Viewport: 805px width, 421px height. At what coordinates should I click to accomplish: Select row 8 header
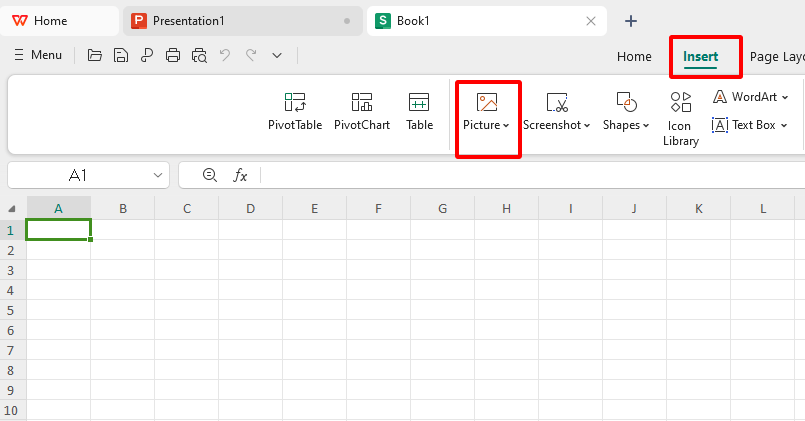click(13, 370)
